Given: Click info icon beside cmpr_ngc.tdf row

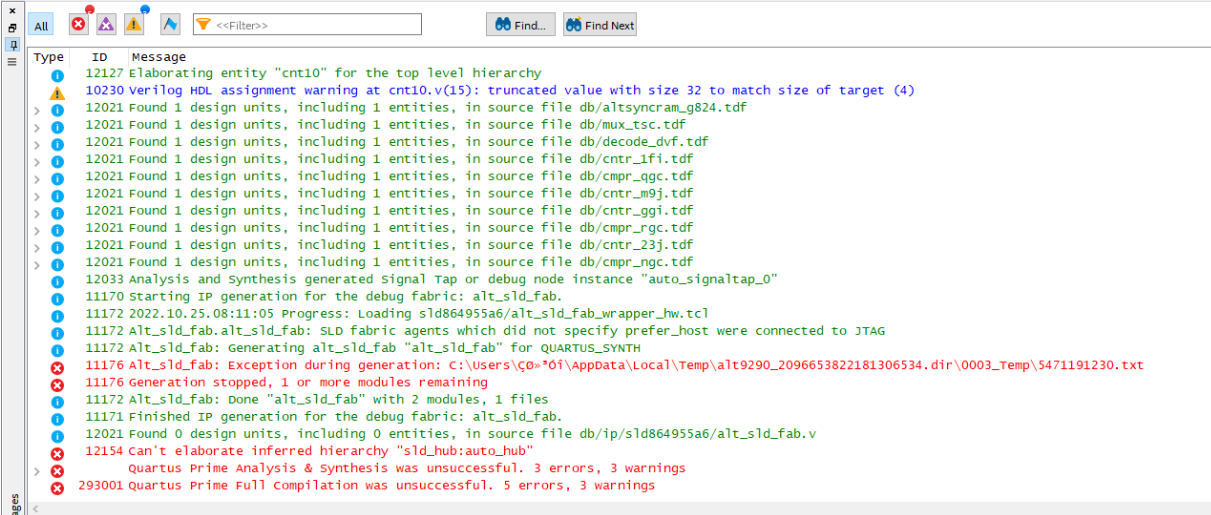Looking at the screenshot, I should [57, 263].
